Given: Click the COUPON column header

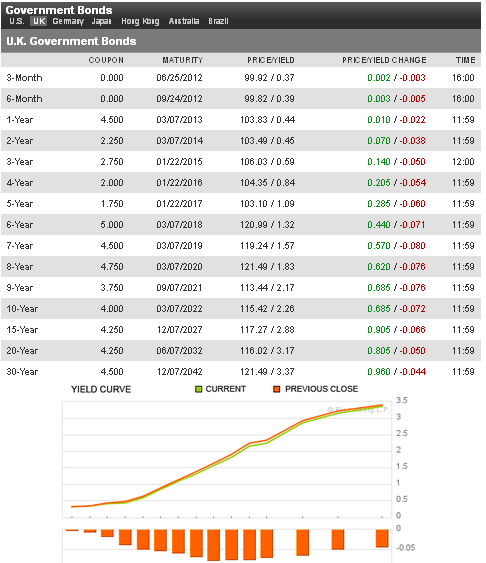Looking at the screenshot, I should (x=106, y=60).
